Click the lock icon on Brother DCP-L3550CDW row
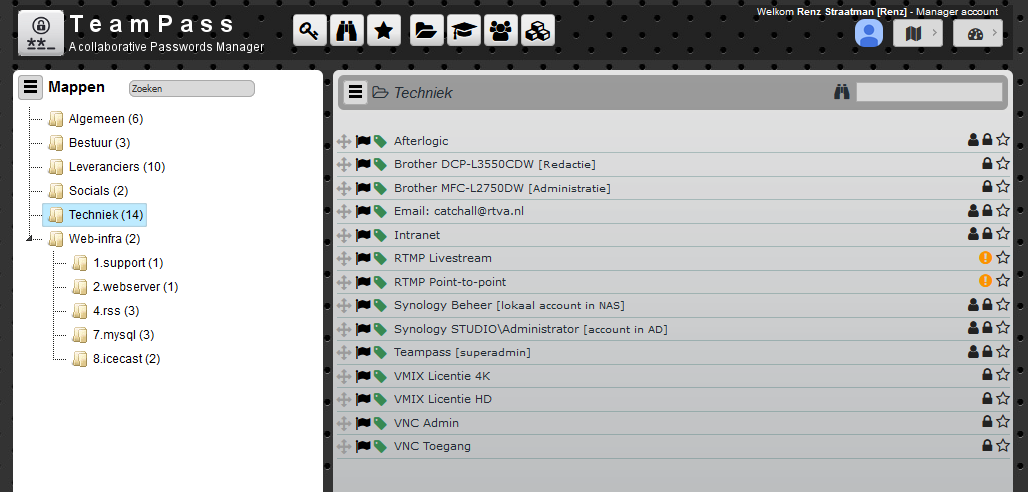 987,163
